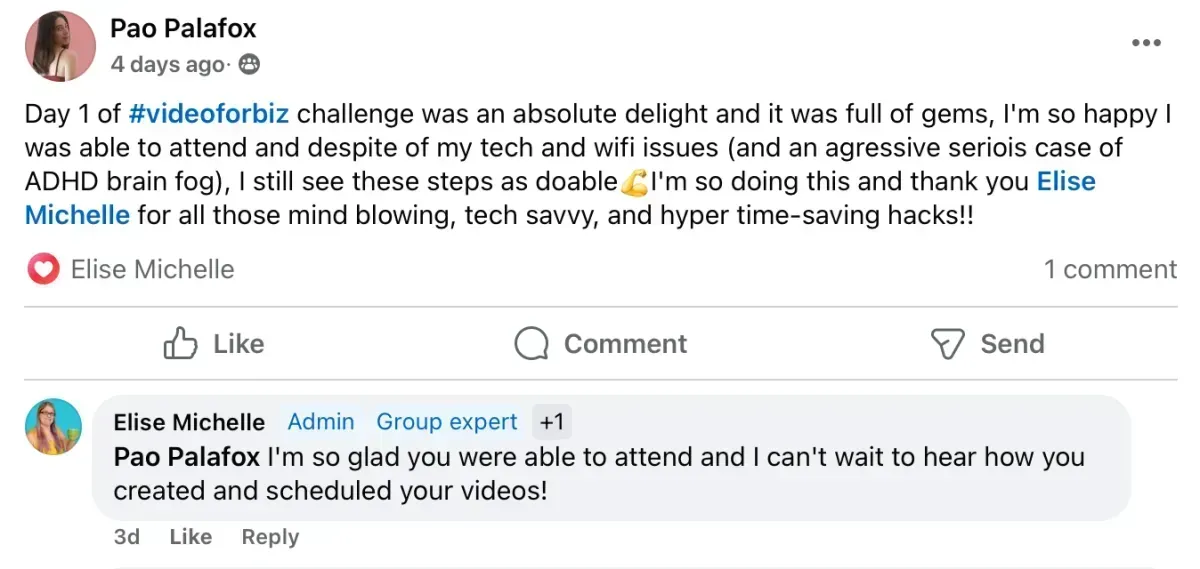View reactions by Elise Michelle
1200x569 pixels.
(152, 269)
